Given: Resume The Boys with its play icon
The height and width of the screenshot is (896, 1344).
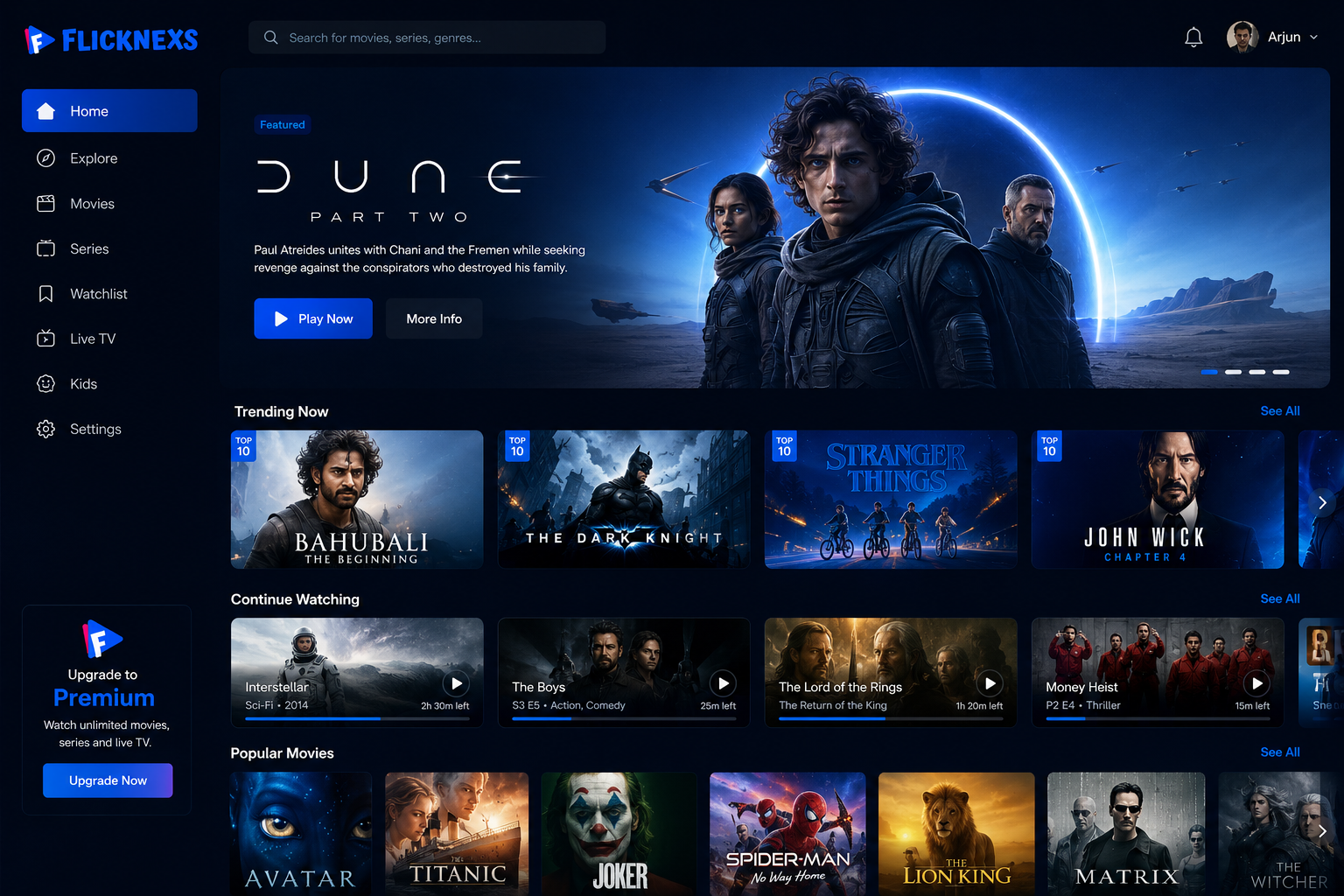Looking at the screenshot, I should pyautogui.click(x=723, y=683).
